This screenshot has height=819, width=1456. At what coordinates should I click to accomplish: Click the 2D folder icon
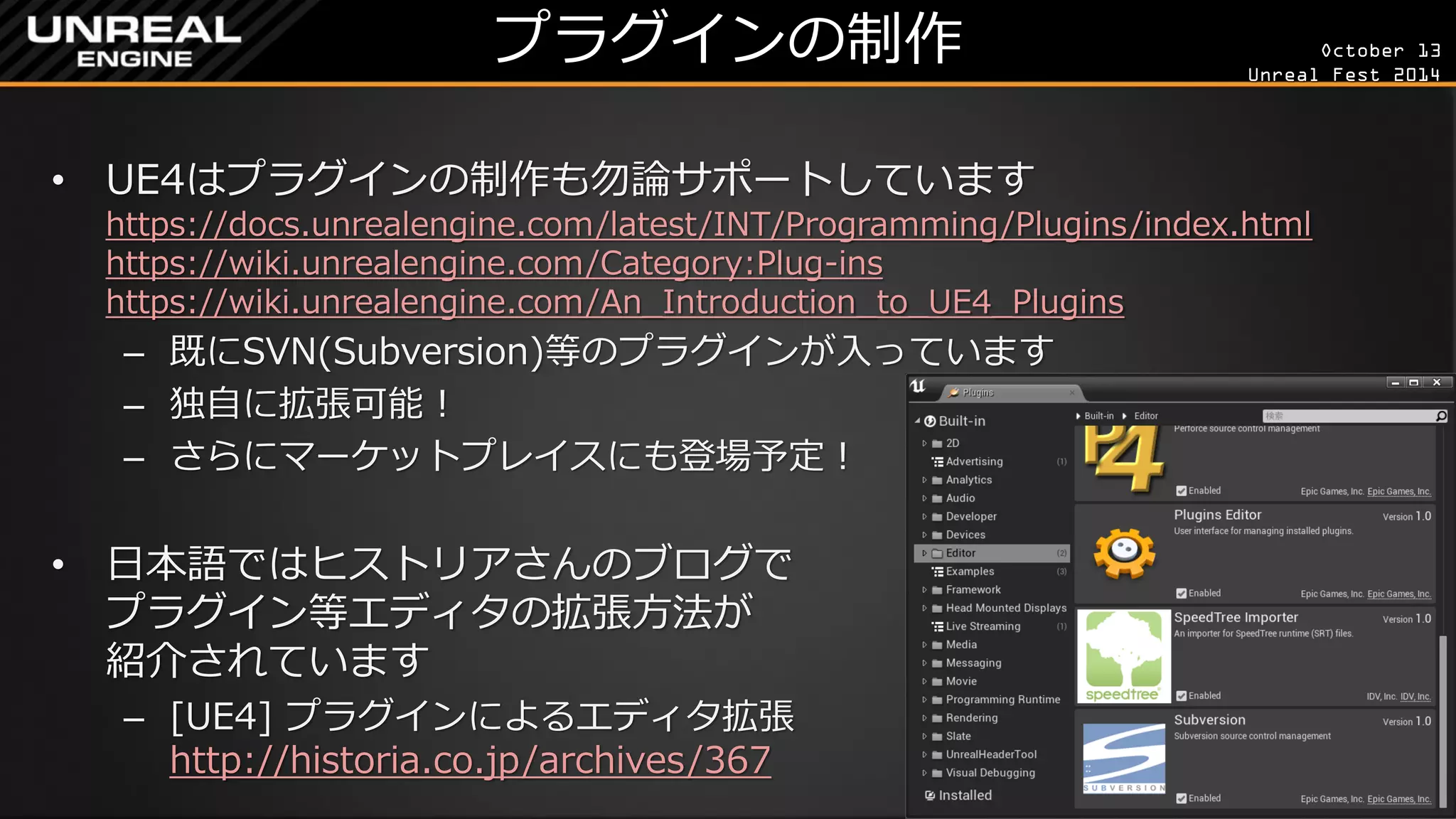point(938,444)
